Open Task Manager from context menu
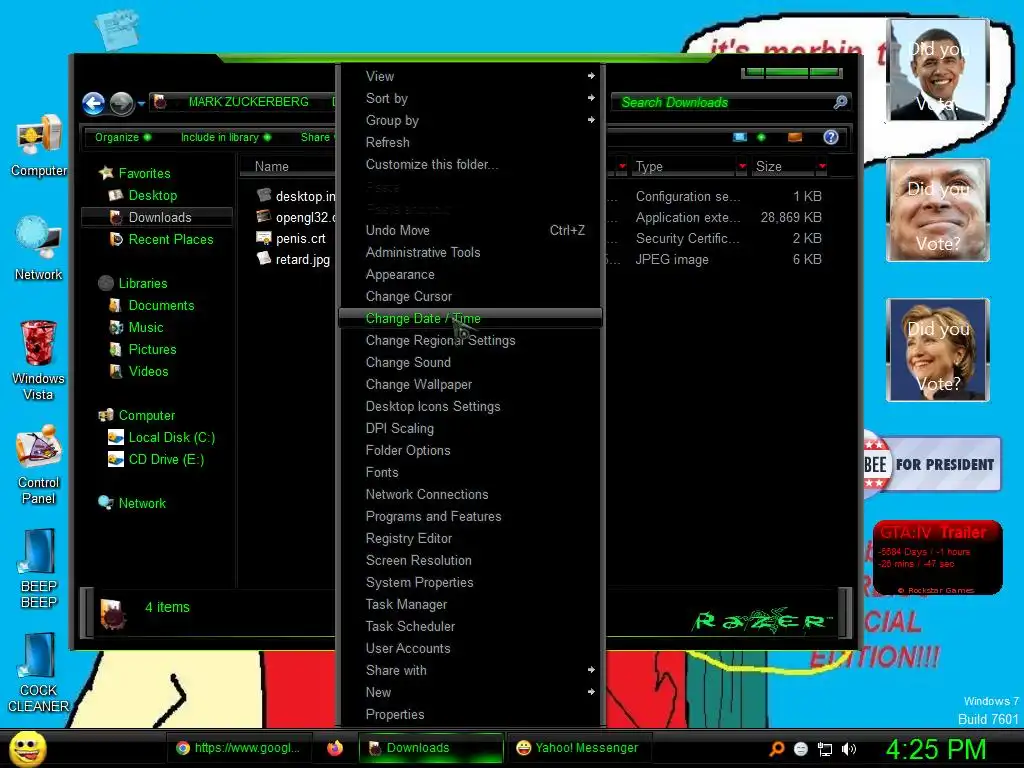The height and width of the screenshot is (768, 1024). click(x=470, y=604)
